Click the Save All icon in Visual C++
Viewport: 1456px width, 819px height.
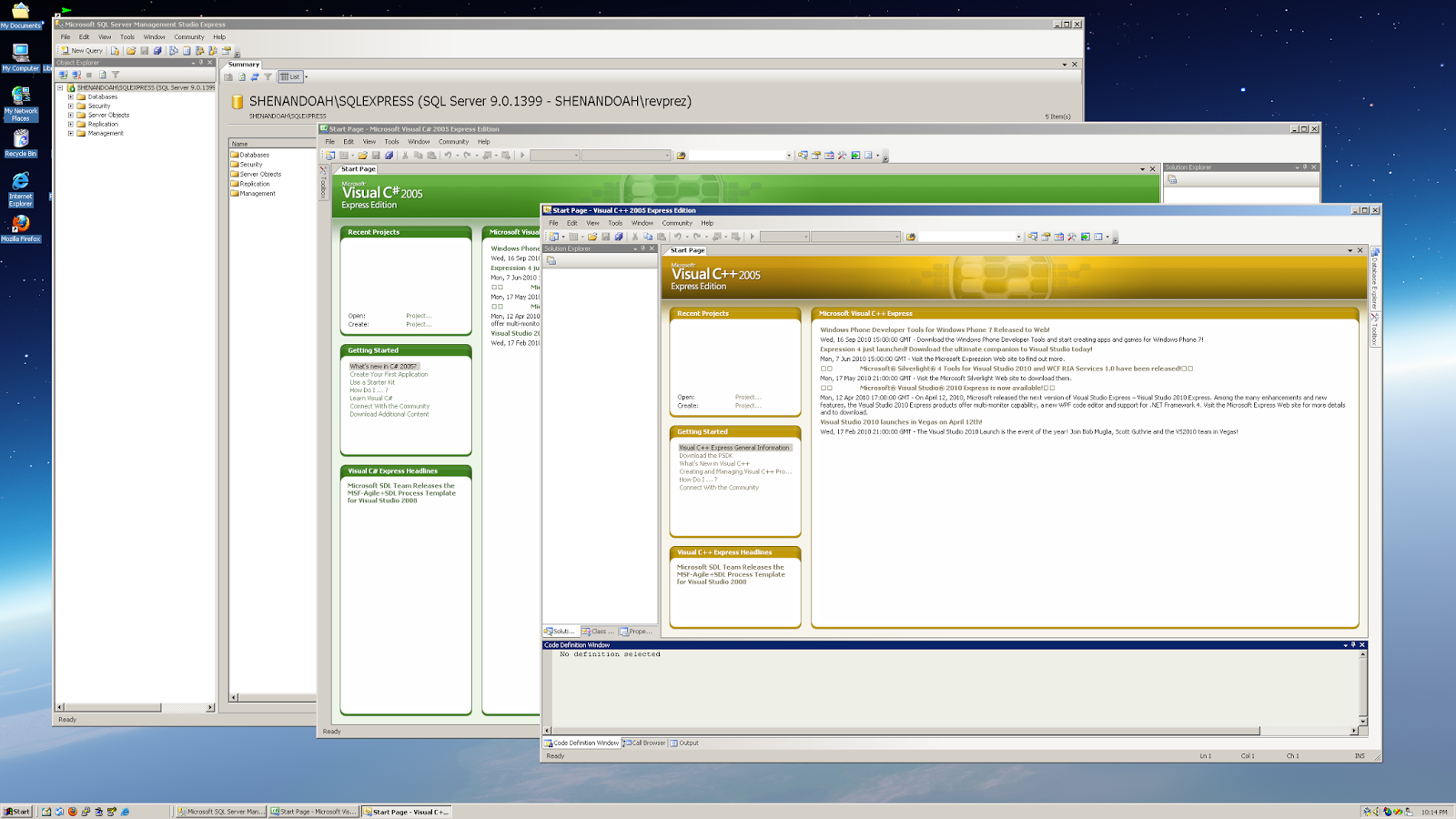click(x=619, y=237)
